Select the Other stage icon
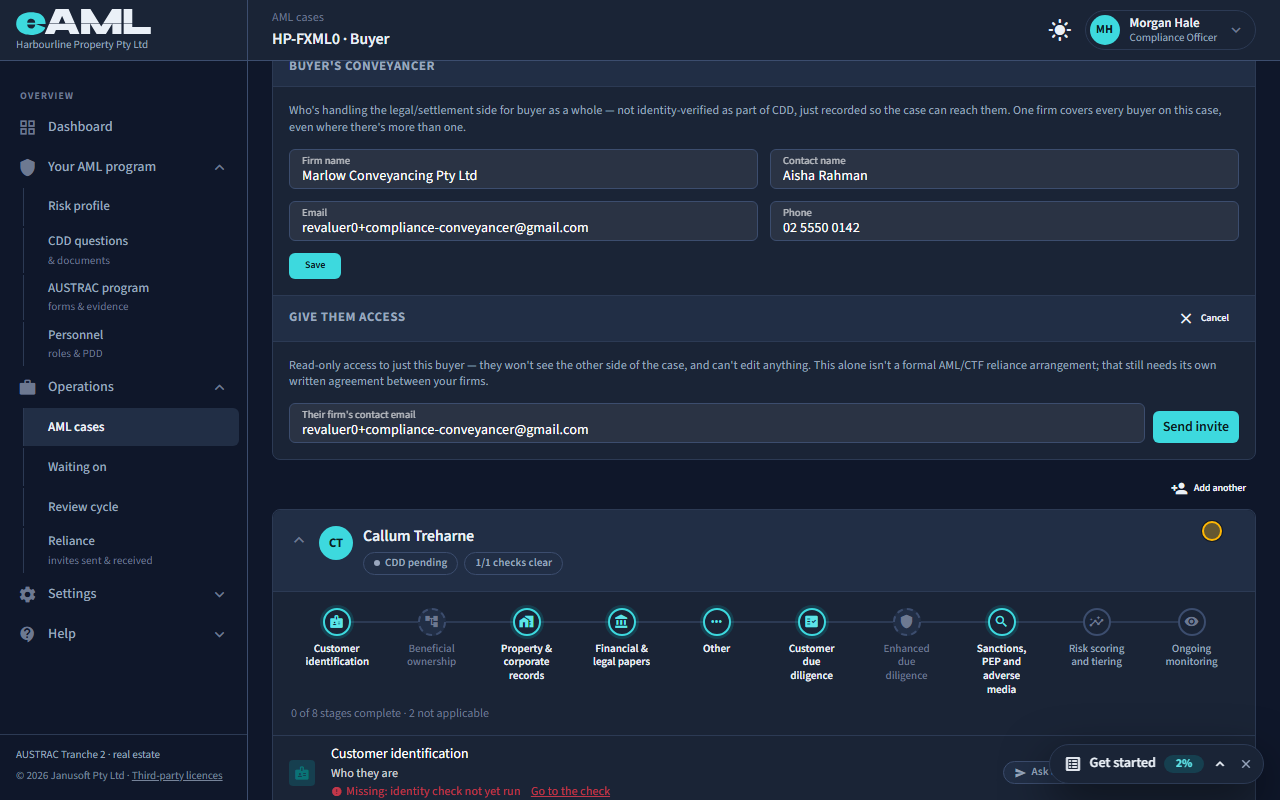The height and width of the screenshot is (800, 1280). tap(716, 622)
